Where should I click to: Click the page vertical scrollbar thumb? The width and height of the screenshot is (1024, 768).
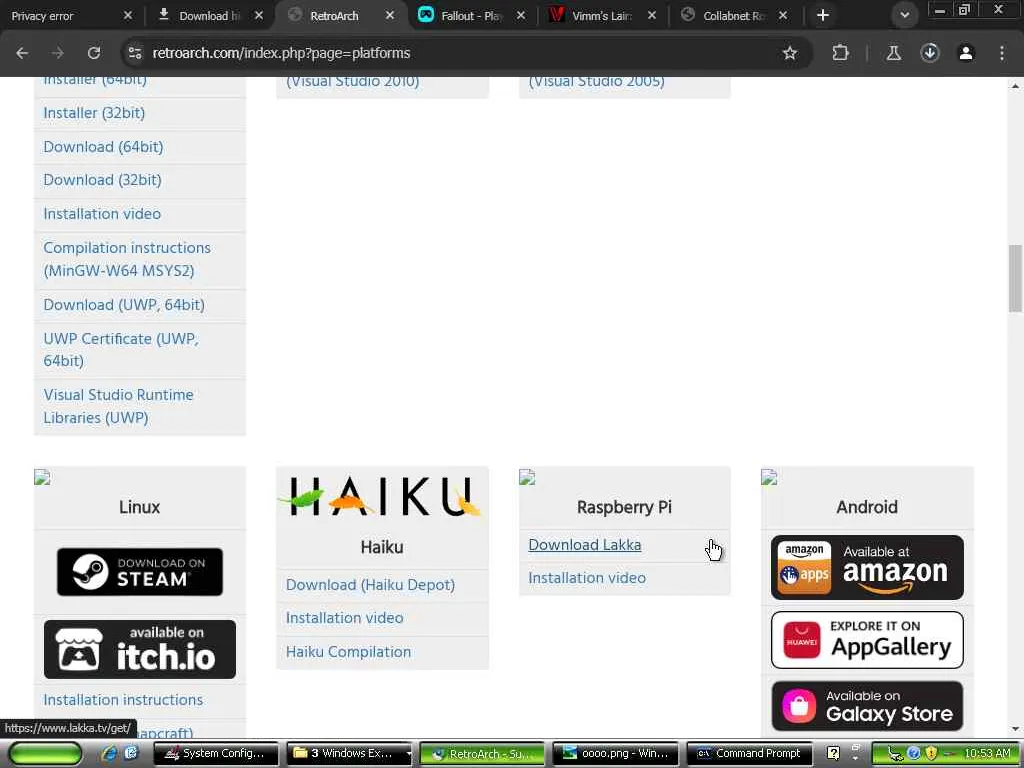pyautogui.click(x=1016, y=278)
